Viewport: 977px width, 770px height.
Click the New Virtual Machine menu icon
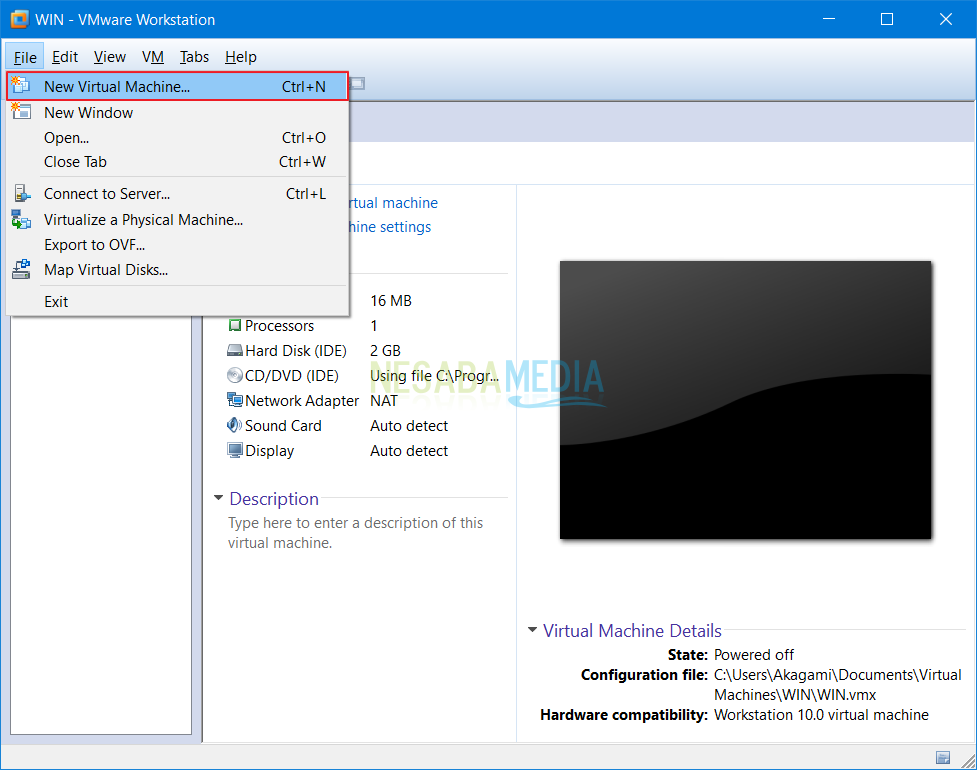pos(22,86)
